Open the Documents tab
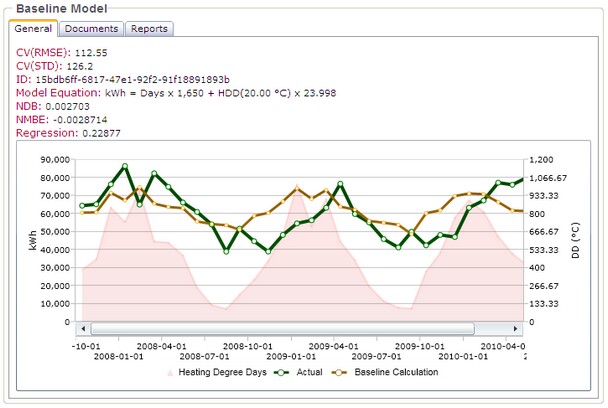 [x=91, y=29]
